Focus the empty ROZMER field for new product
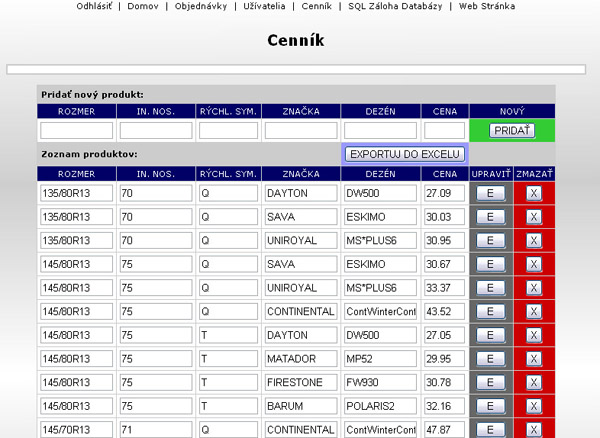The height and width of the screenshot is (438, 600). (77, 130)
